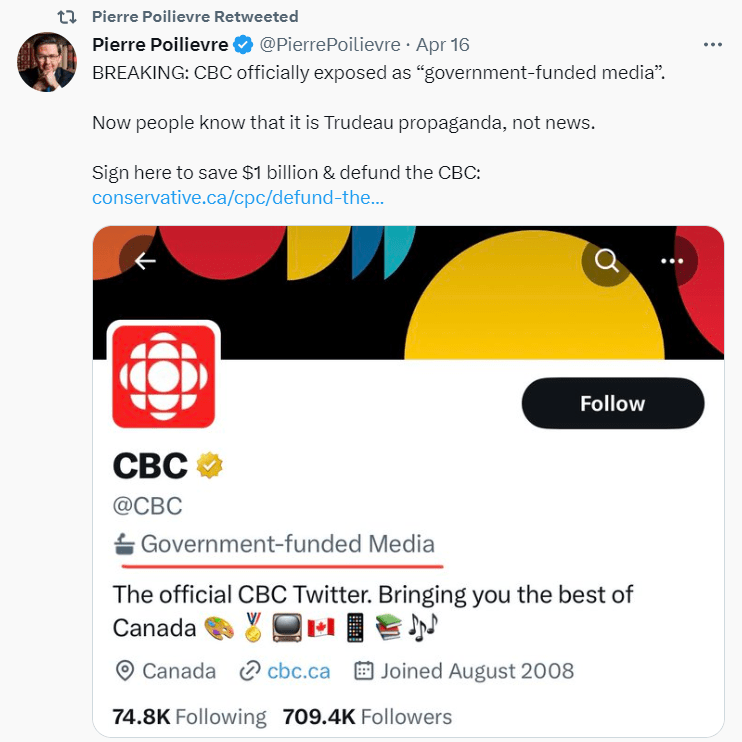
Task: Click the blue verified badge beside Pierre Poilievre
Action: (x=243, y=45)
